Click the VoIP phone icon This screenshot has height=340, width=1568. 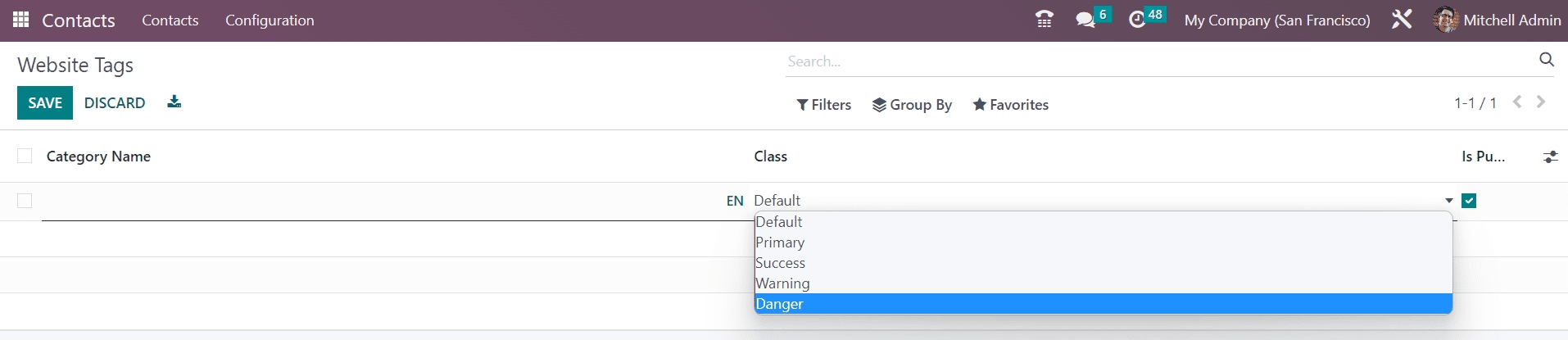pos(1044,20)
